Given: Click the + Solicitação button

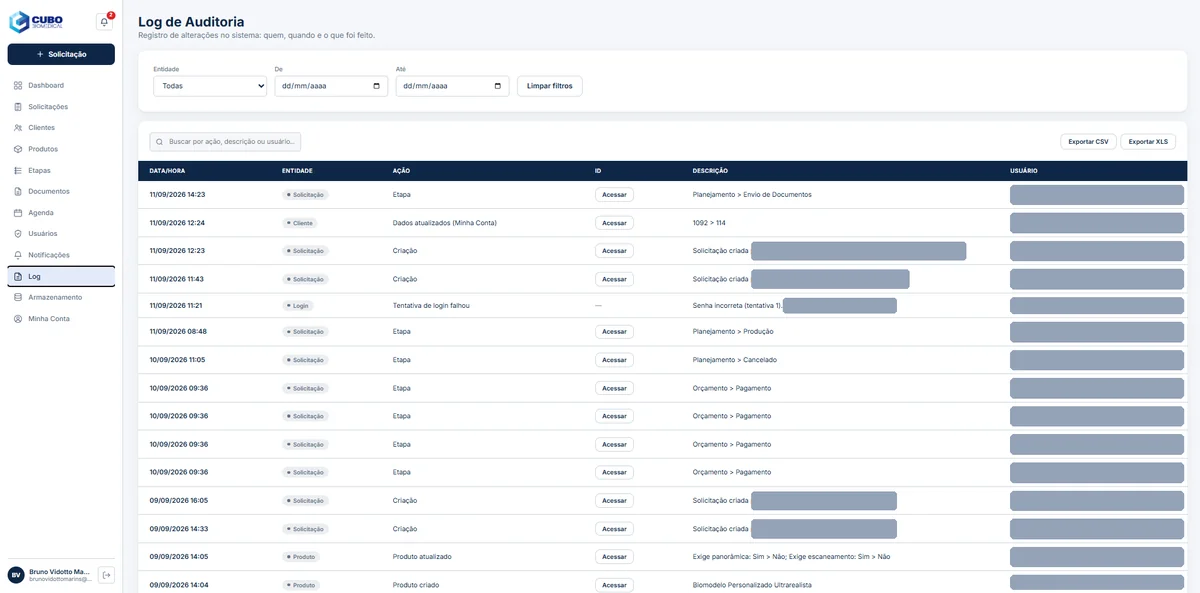Looking at the screenshot, I should pyautogui.click(x=61, y=54).
